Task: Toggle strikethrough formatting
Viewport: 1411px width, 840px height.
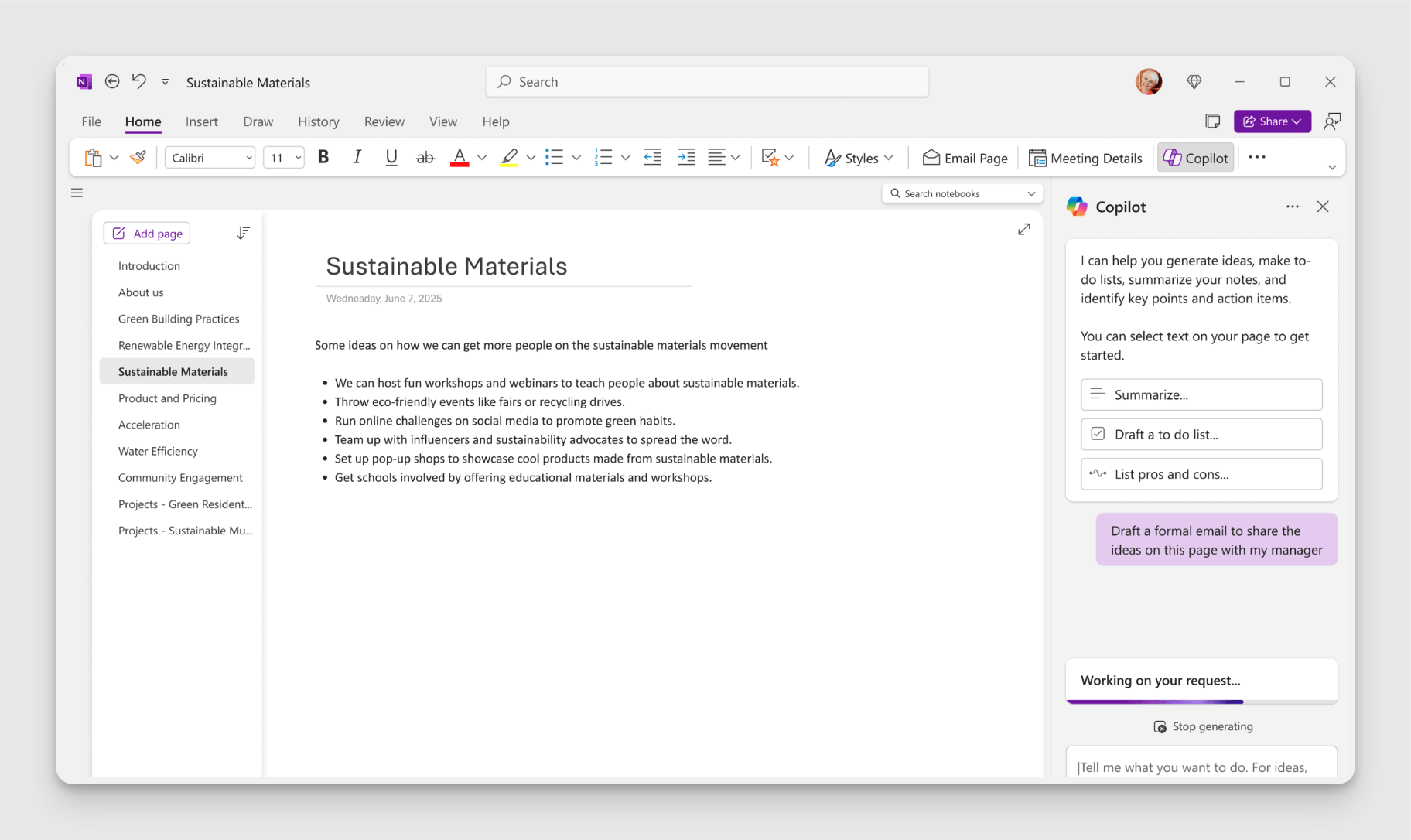Action: click(x=425, y=157)
